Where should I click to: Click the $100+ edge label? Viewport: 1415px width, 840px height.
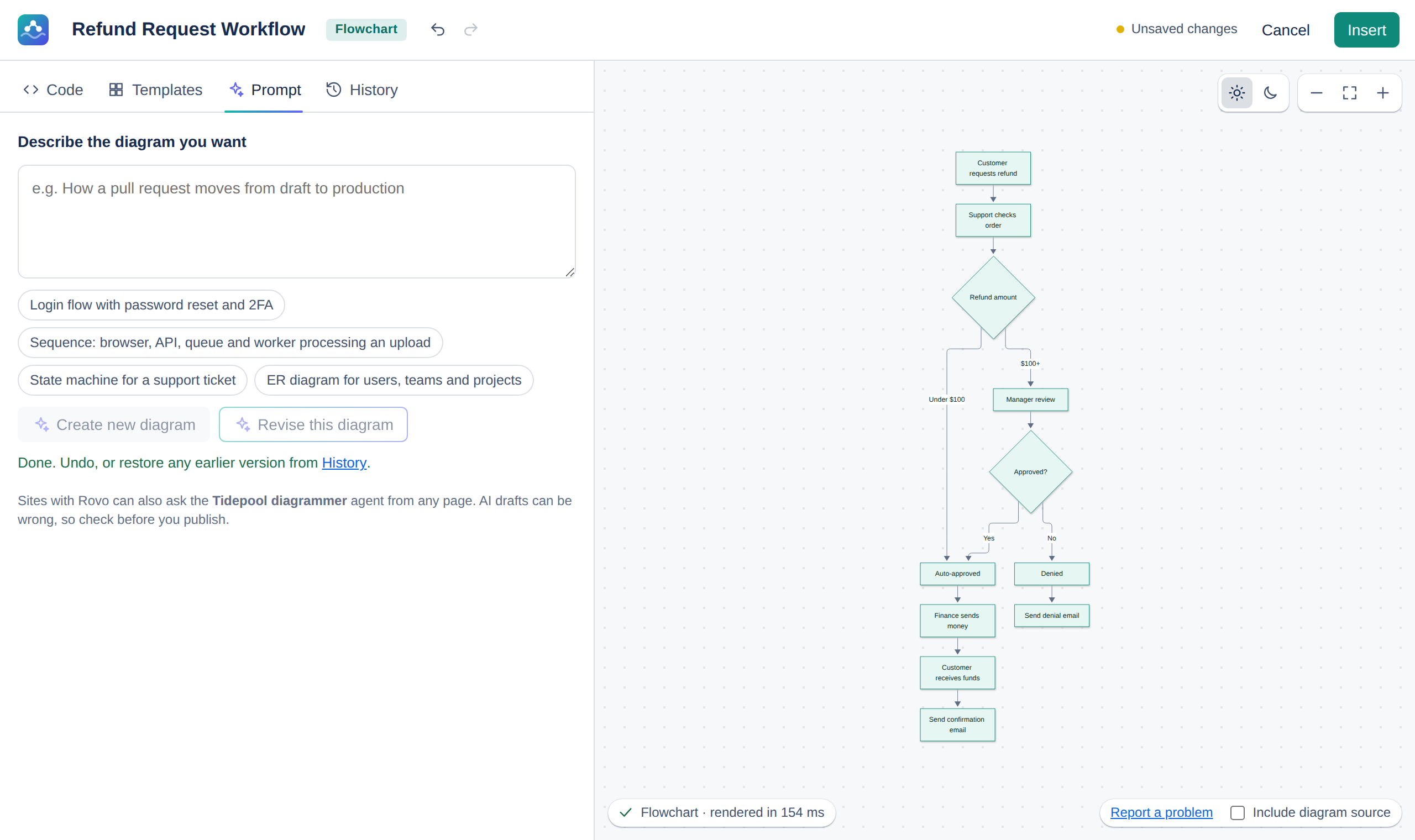pos(1030,364)
